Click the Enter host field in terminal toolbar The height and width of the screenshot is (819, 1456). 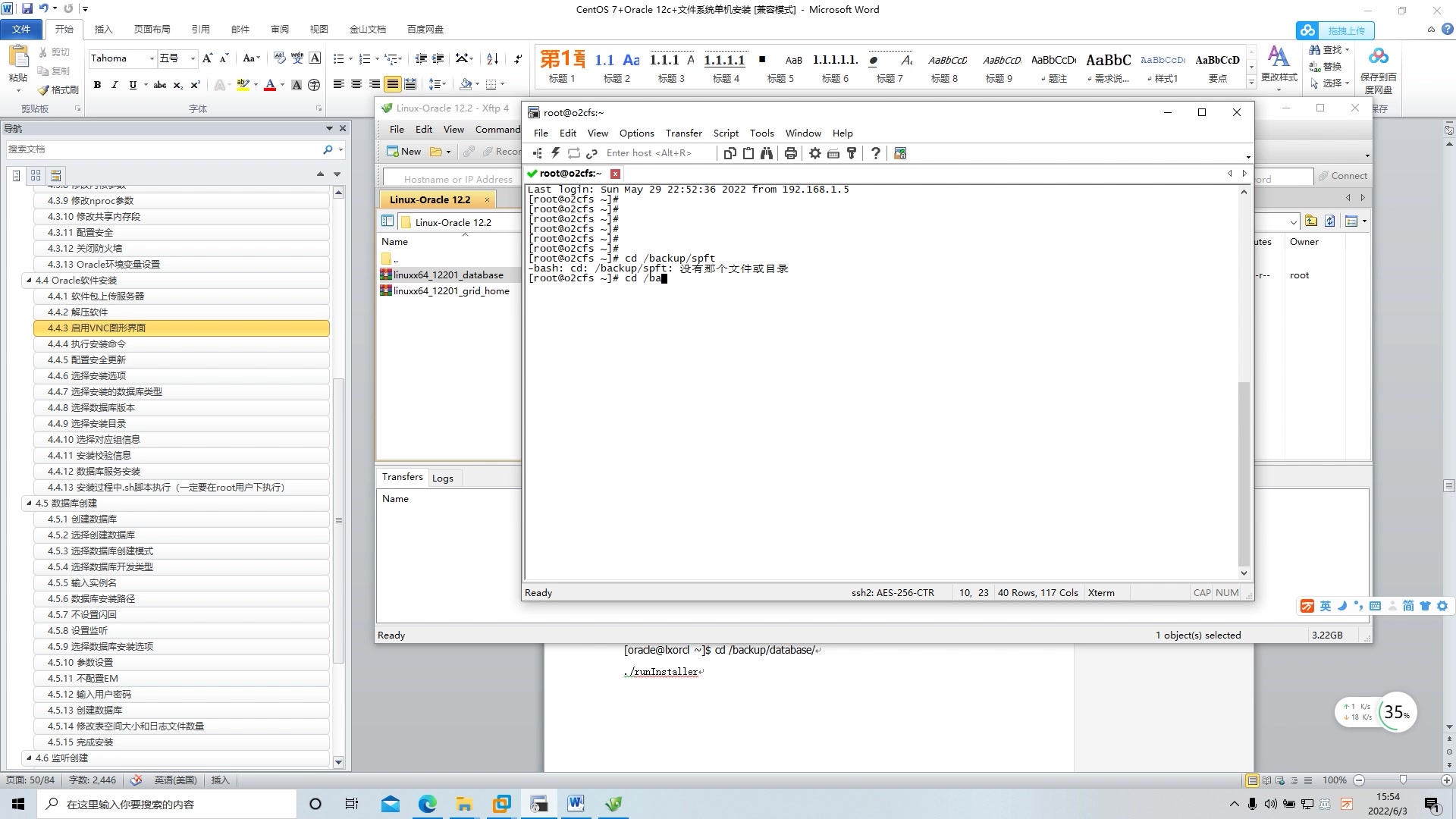click(x=659, y=153)
